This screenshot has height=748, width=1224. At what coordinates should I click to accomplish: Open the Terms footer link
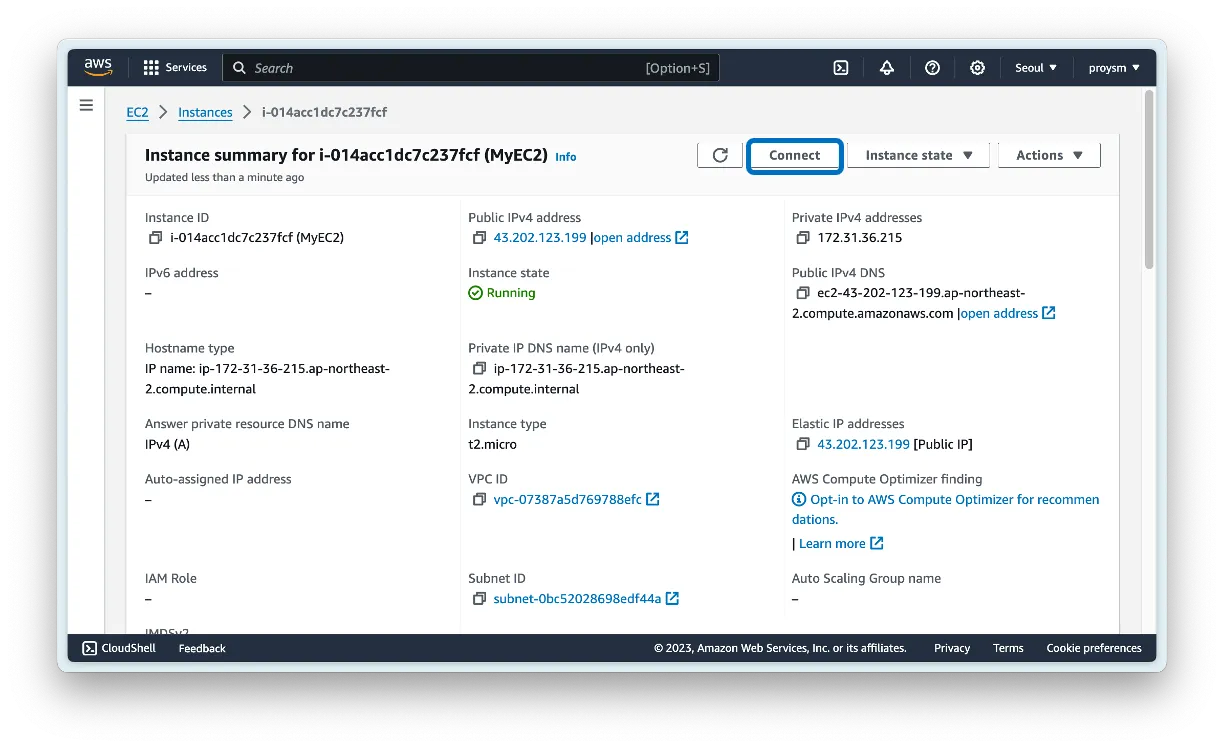(x=1008, y=648)
